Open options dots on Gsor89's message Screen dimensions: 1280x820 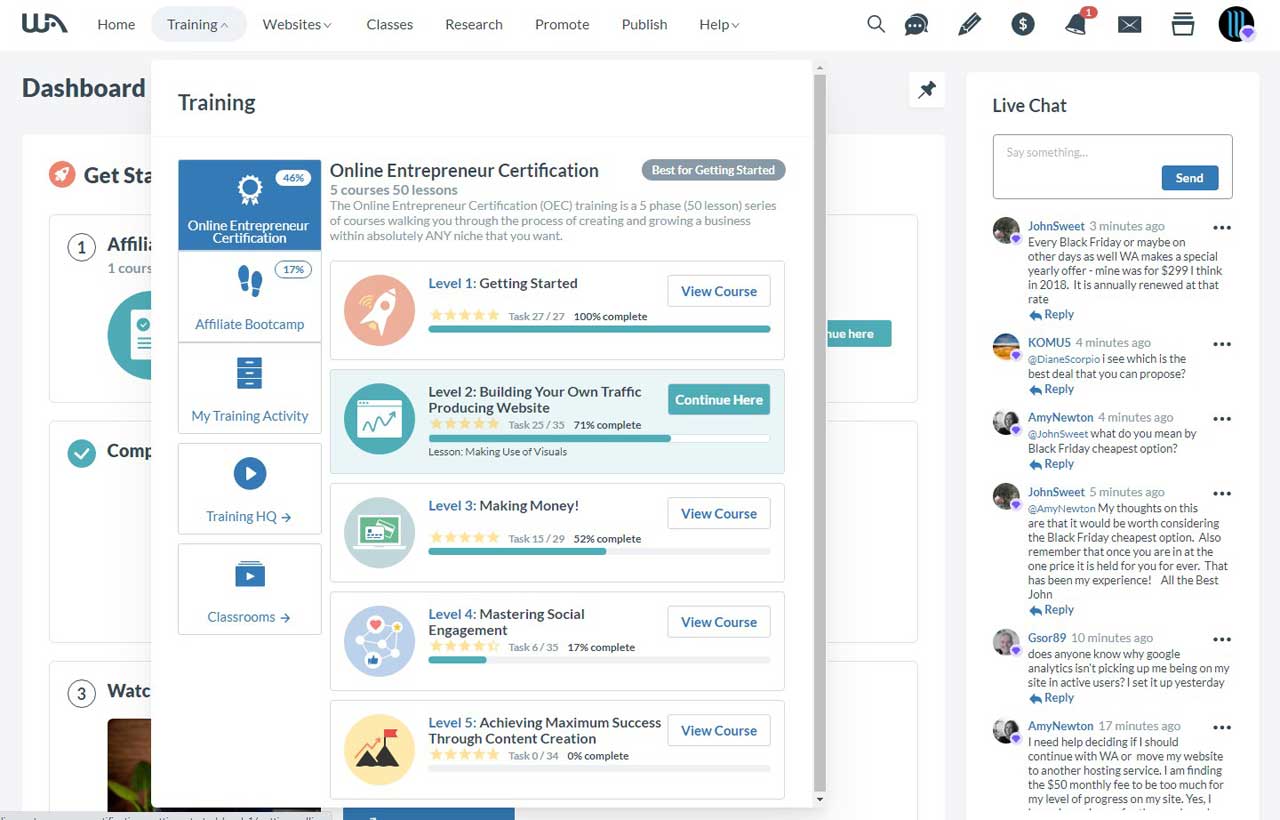tap(1221, 638)
